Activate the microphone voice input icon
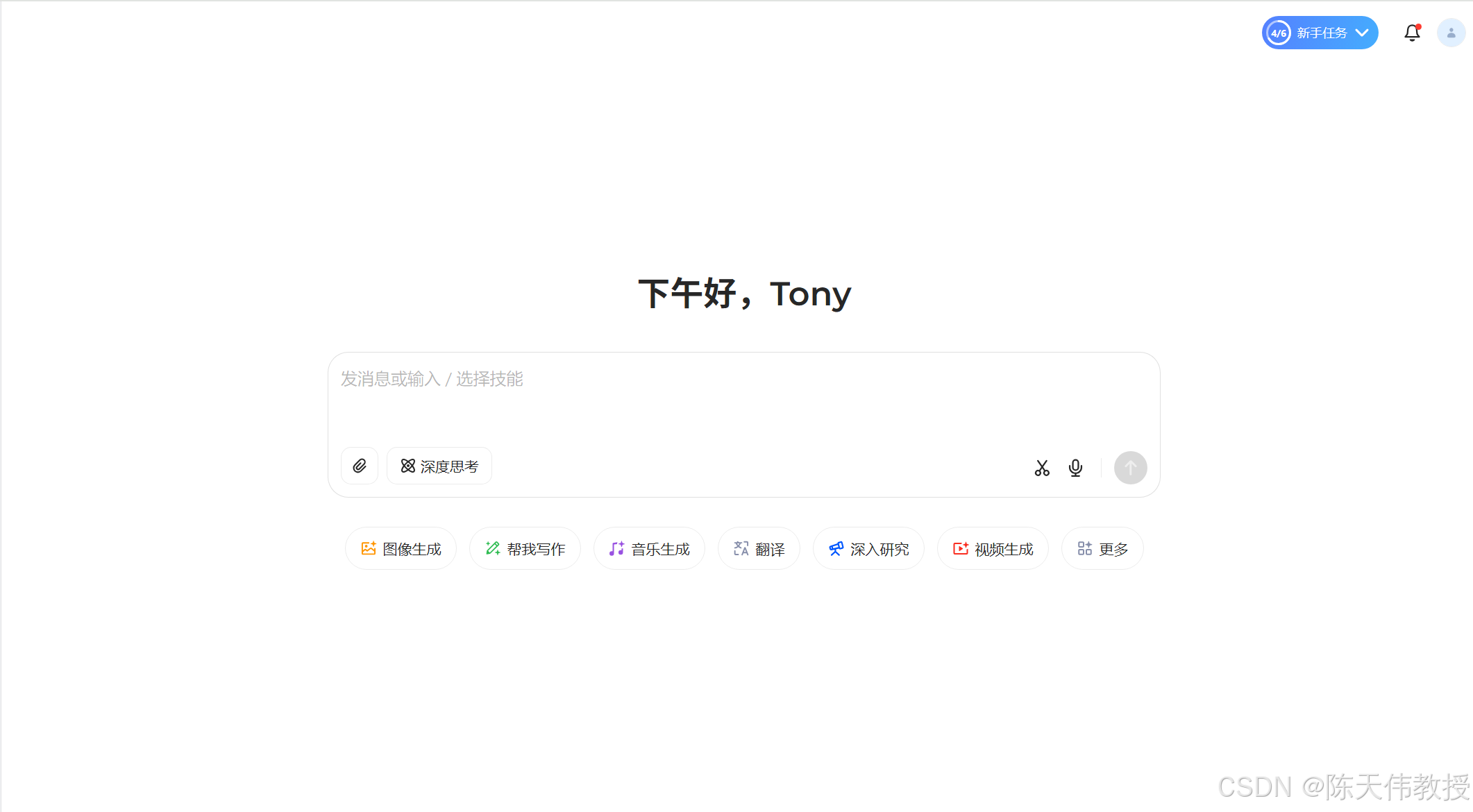 [1075, 468]
